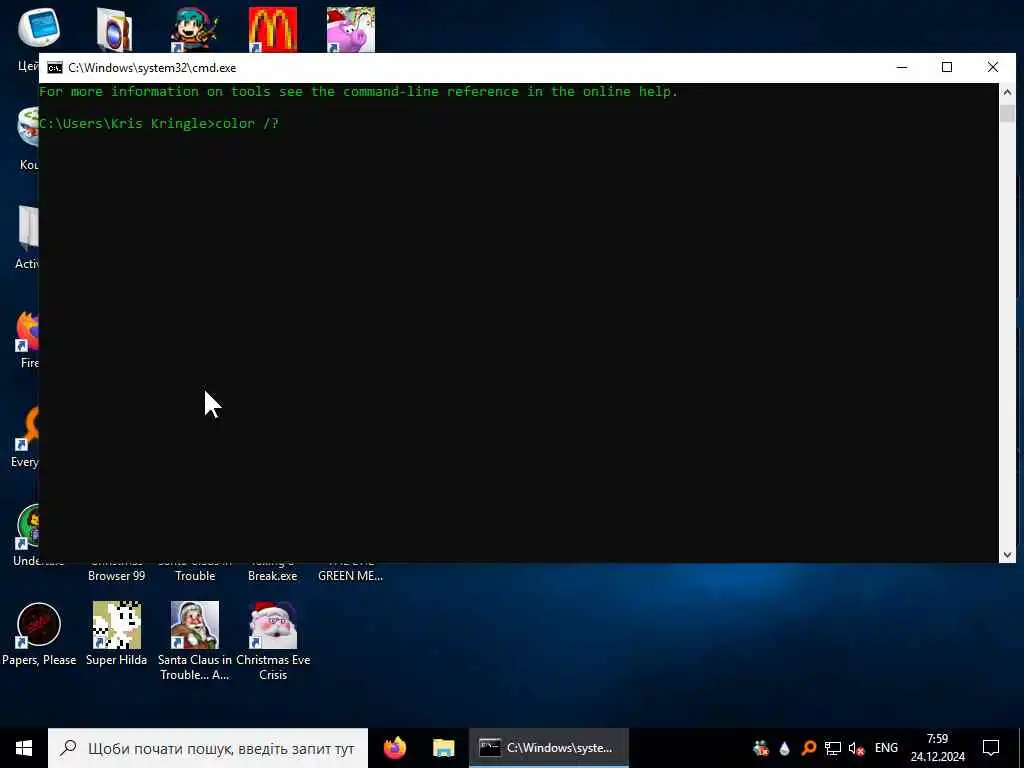Select the Break.exe desktop icon label
Viewport: 1024px width, 768px height.
(272, 576)
